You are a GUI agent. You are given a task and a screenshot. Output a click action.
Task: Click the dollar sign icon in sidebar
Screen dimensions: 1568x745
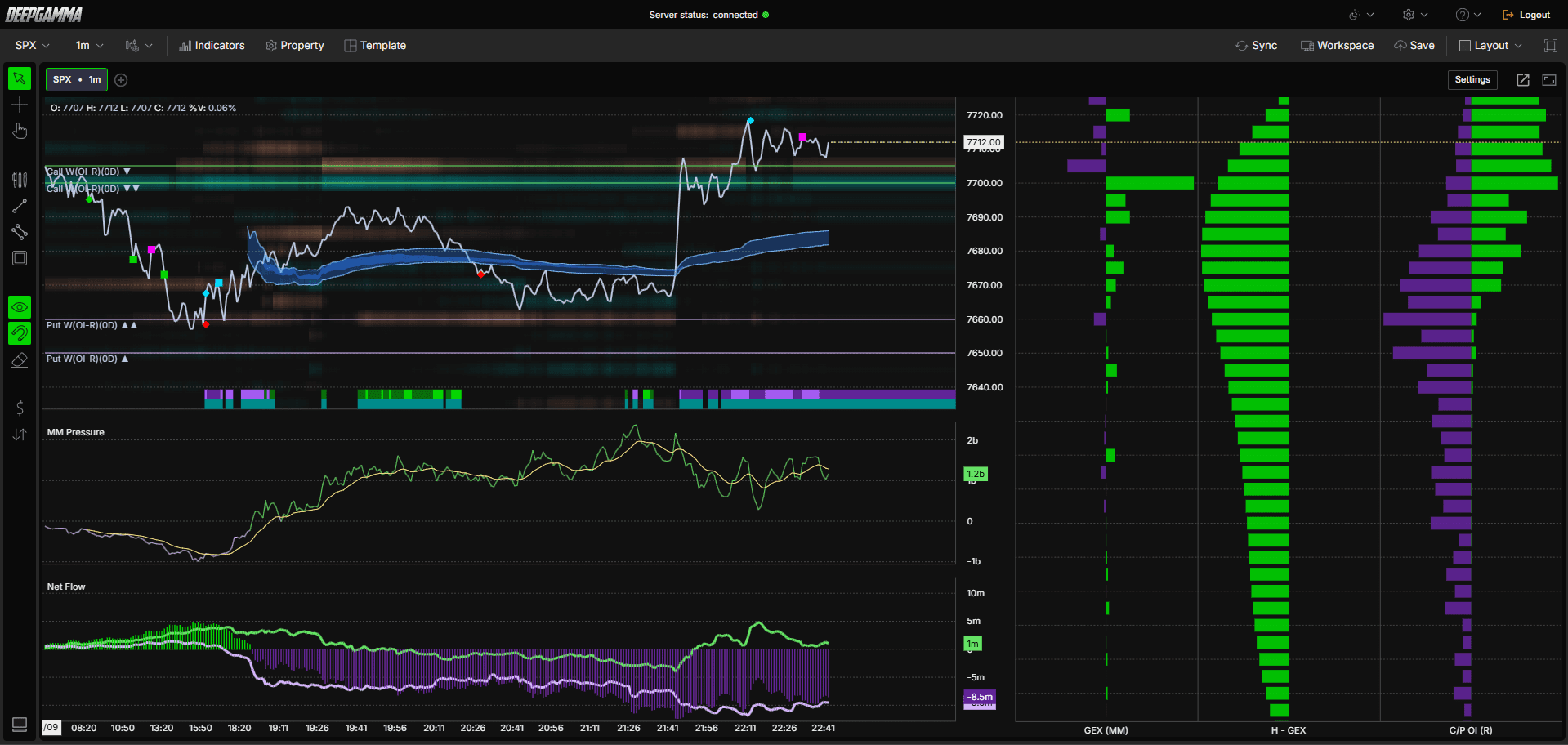click(20, 408)
